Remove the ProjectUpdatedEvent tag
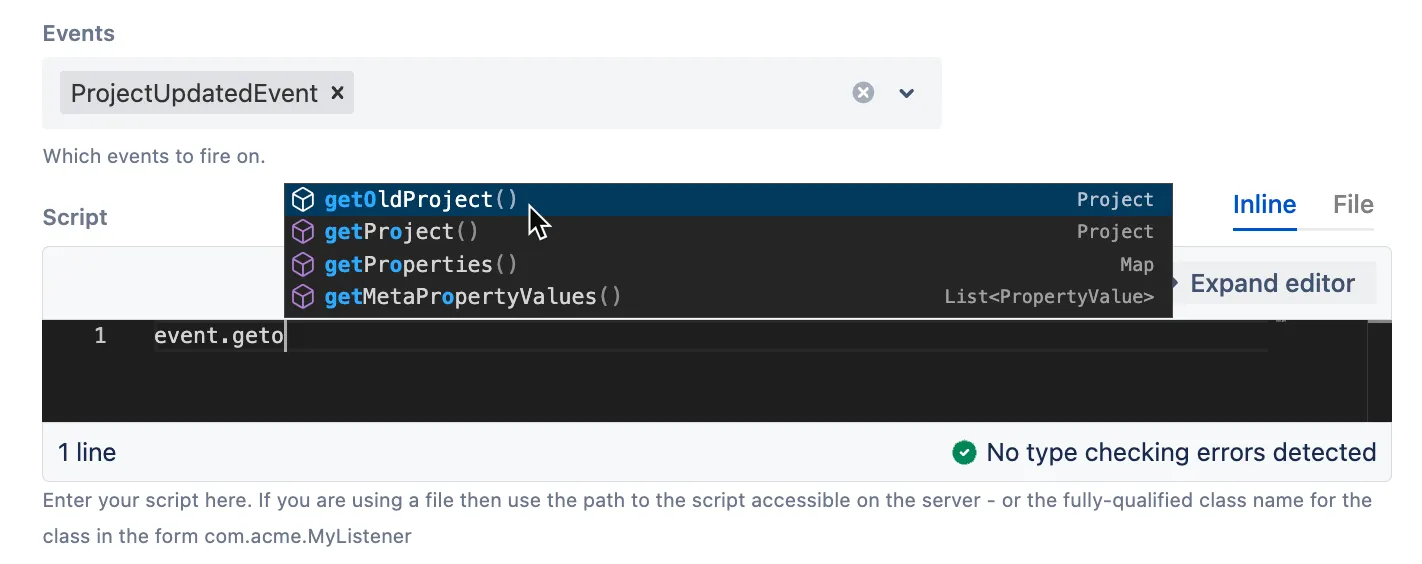The image size is (1422, 564). pos(337,93)
